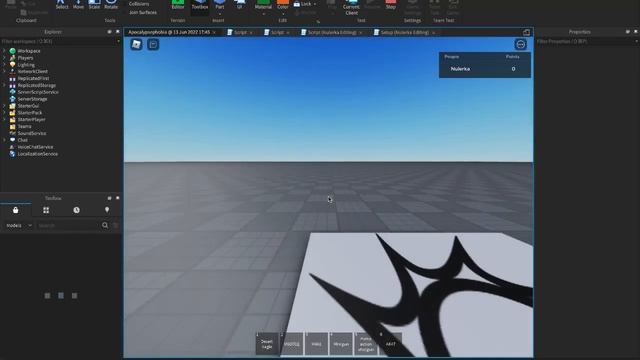Open the UI ribbon button

coord(239,4)
